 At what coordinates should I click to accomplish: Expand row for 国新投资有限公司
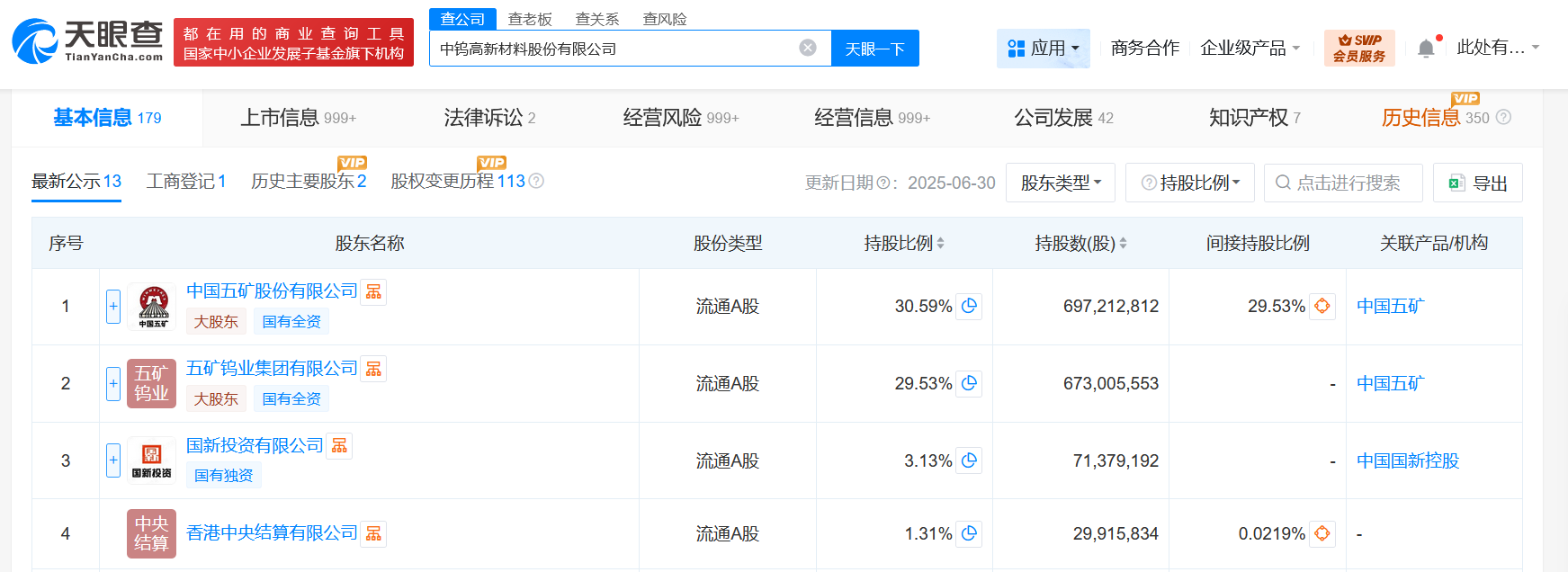[x=113, y=460]
